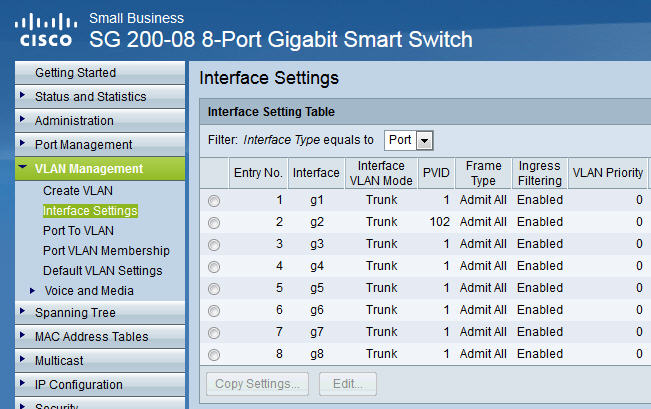Click the Interface Settings page heading
Viewport: 651px width, 409px height.
pos(269,78)
